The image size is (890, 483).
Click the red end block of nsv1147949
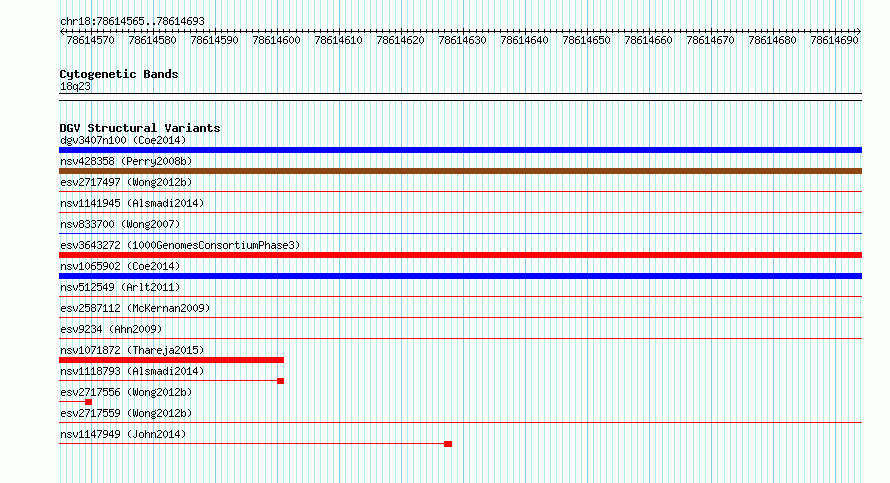[448, 444]
